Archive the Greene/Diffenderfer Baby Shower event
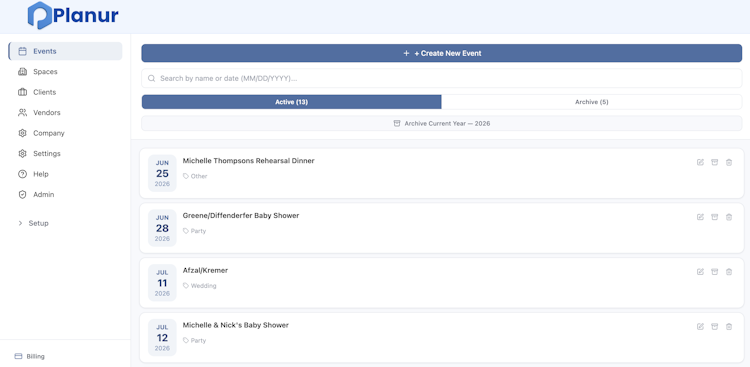This screenshot has width=750, height=367. click(715, 217)
